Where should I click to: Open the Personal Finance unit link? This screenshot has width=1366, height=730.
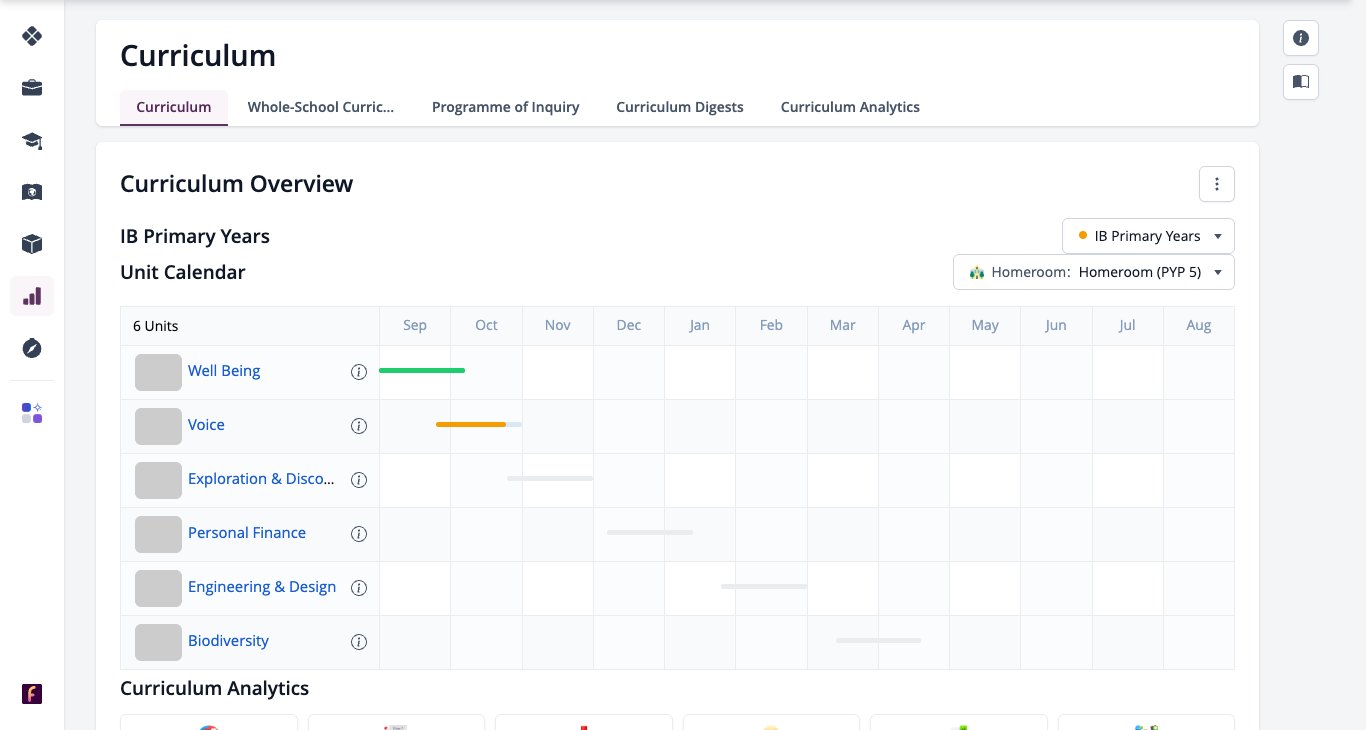[x=247, y=533]
